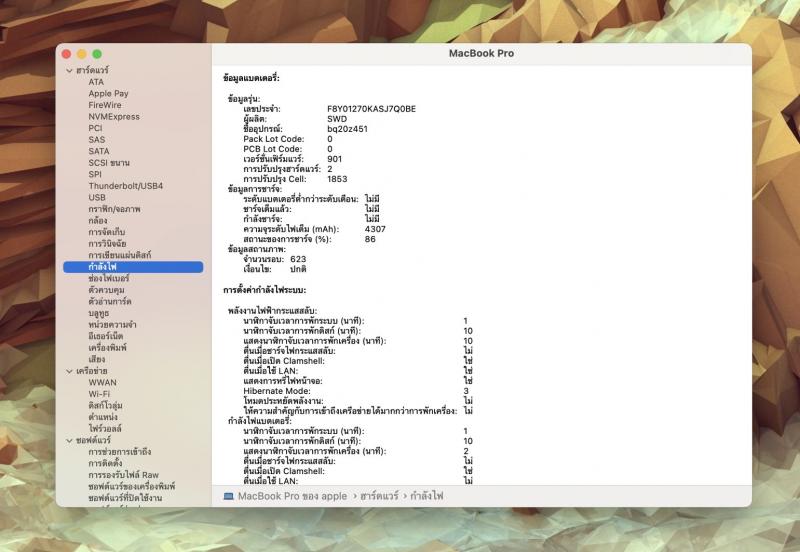Image resolution: width=800 pixels, height=552 pixels.
Task: Click 'MacBook Pro ของ apple' in path bar
Action: (292, 496)
